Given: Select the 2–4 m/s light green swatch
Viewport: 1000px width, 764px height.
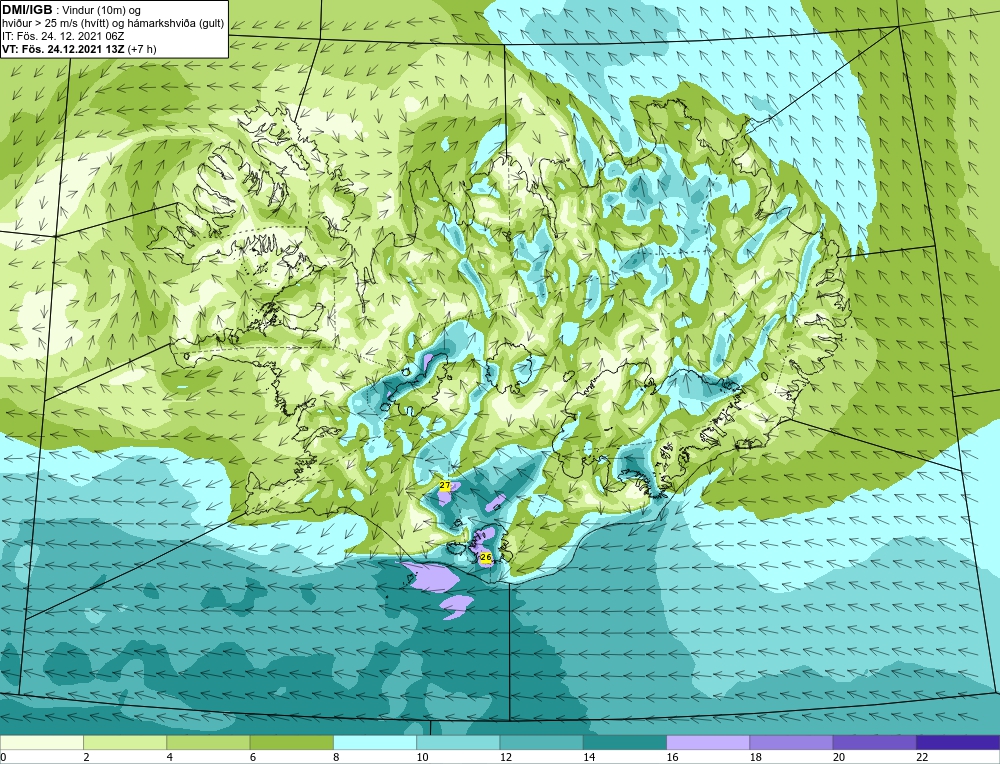Looking at the screenshot, I should tap(125, 742).
